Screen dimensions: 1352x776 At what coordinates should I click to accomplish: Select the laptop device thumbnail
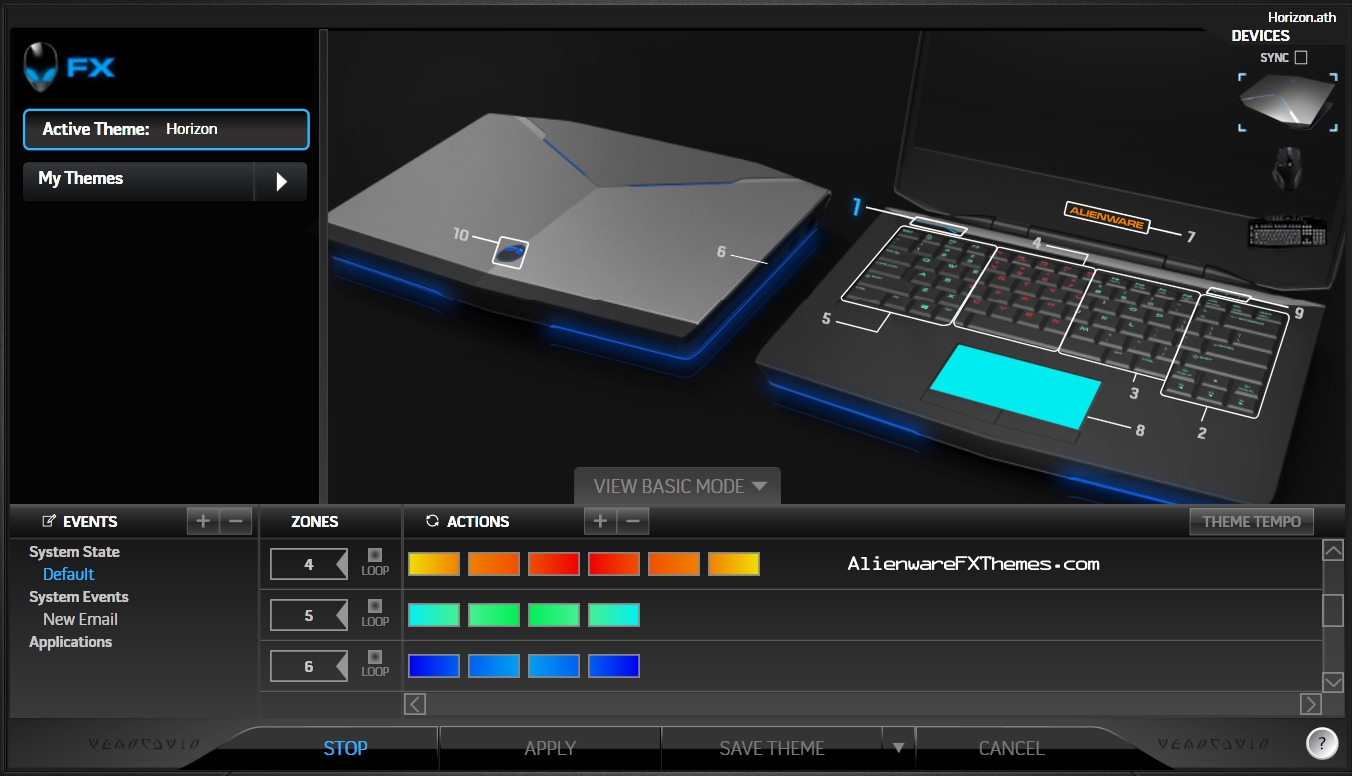click(x=1288, y=101)
